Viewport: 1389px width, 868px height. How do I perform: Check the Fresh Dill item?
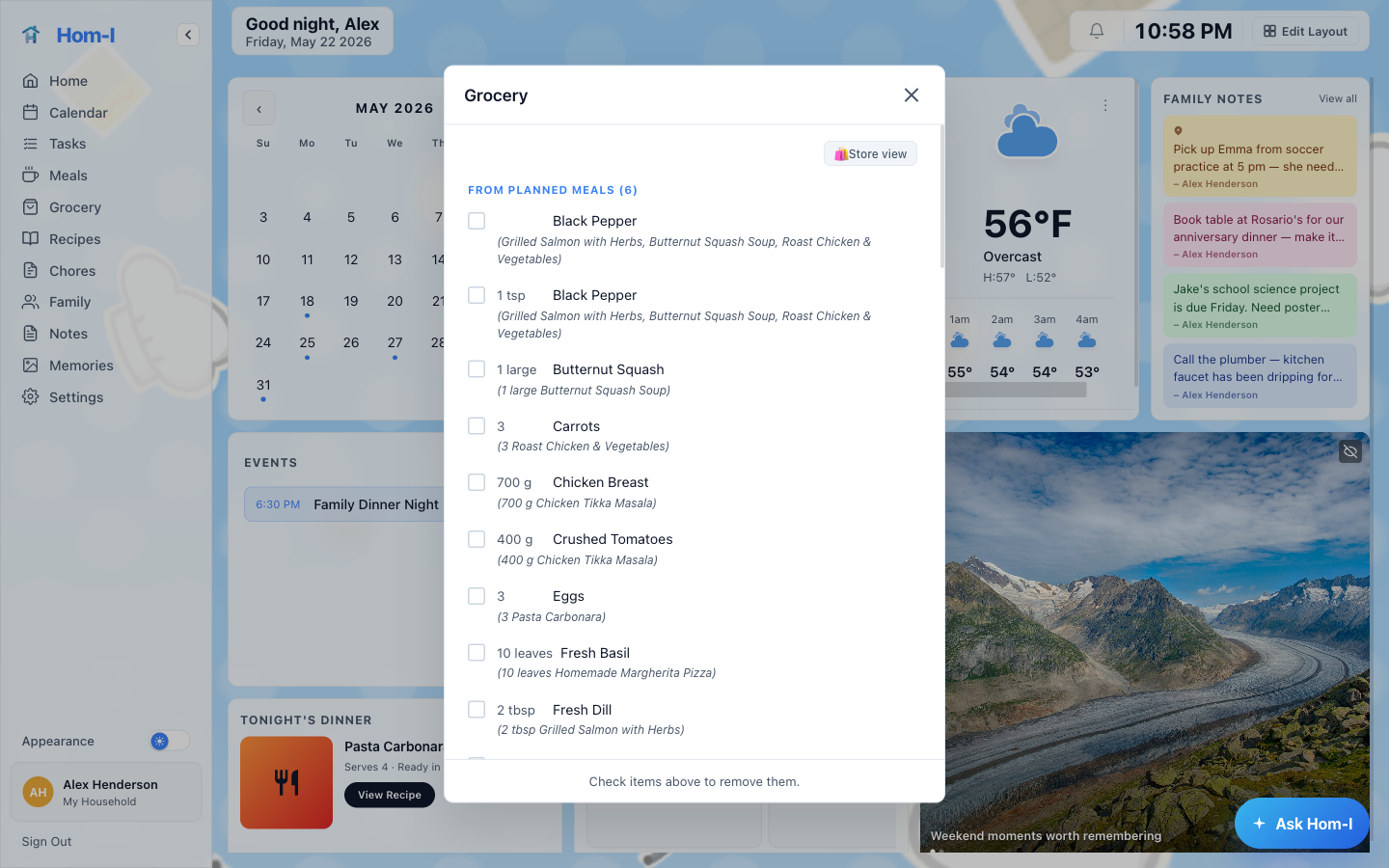click(477, 710)
